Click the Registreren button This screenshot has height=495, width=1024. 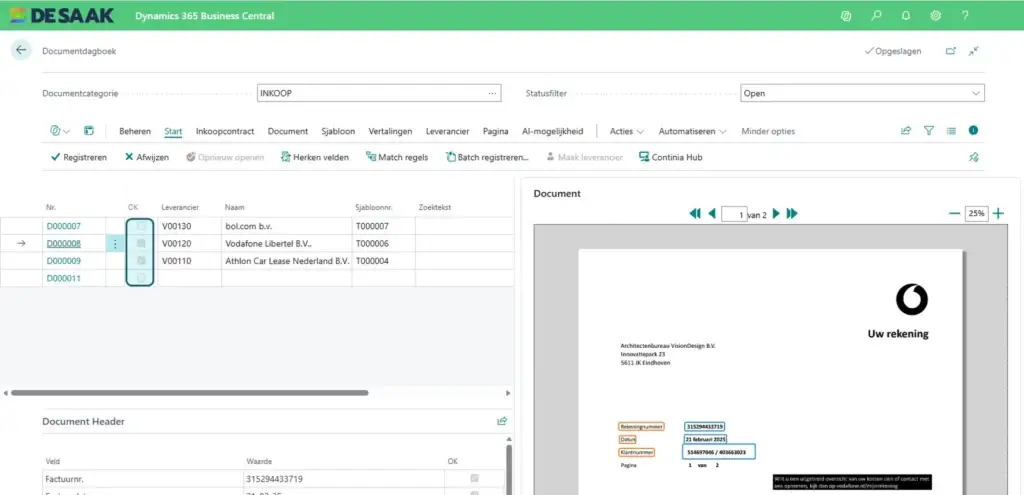point(78,157)
